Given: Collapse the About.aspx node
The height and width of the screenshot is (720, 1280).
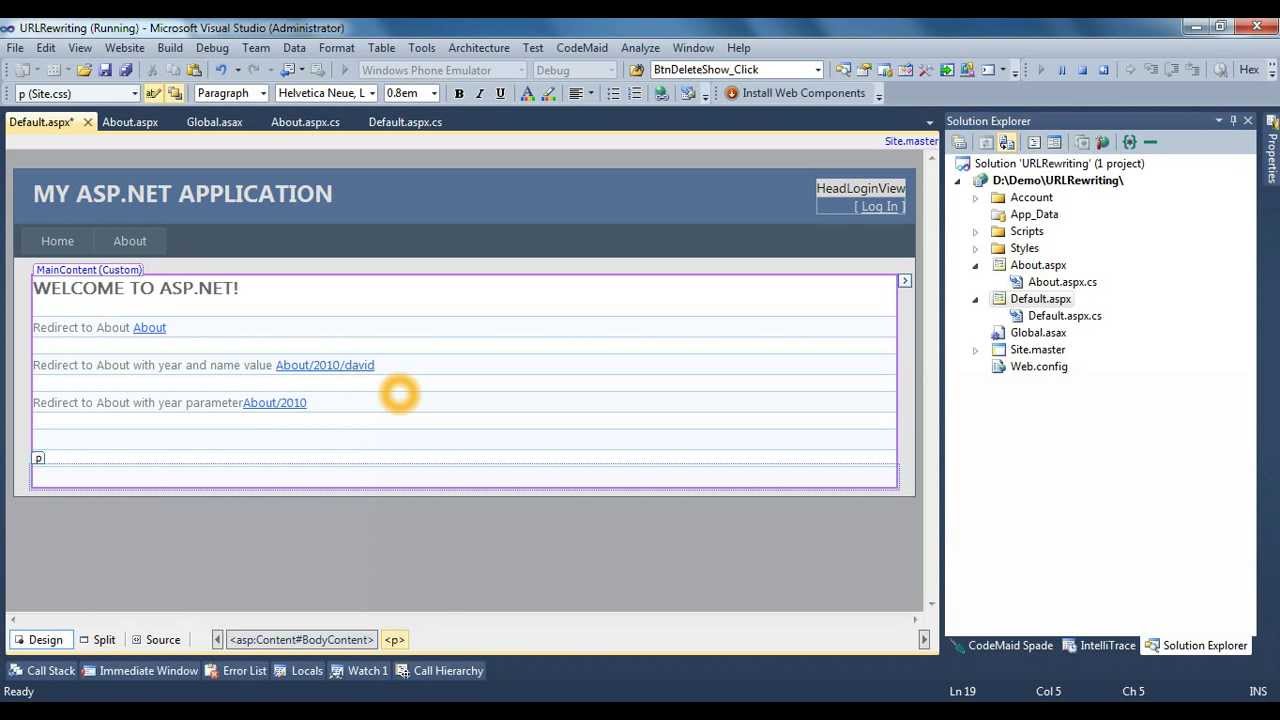Looking at the screenshot, I should [x=976, y=266].
